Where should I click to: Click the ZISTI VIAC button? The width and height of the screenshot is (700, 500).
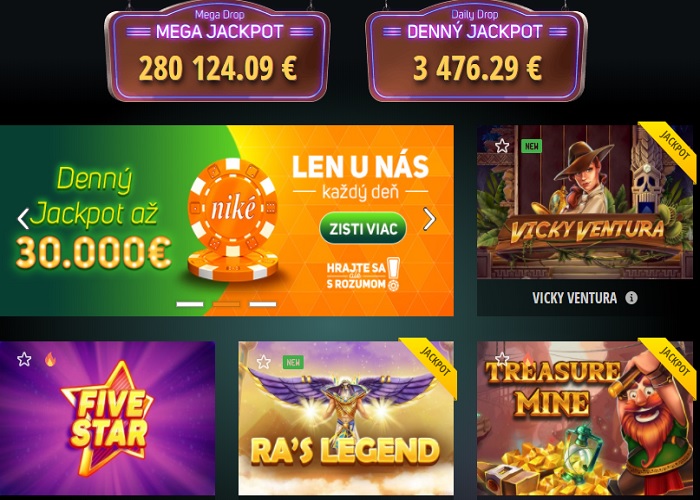pos(362,229)
